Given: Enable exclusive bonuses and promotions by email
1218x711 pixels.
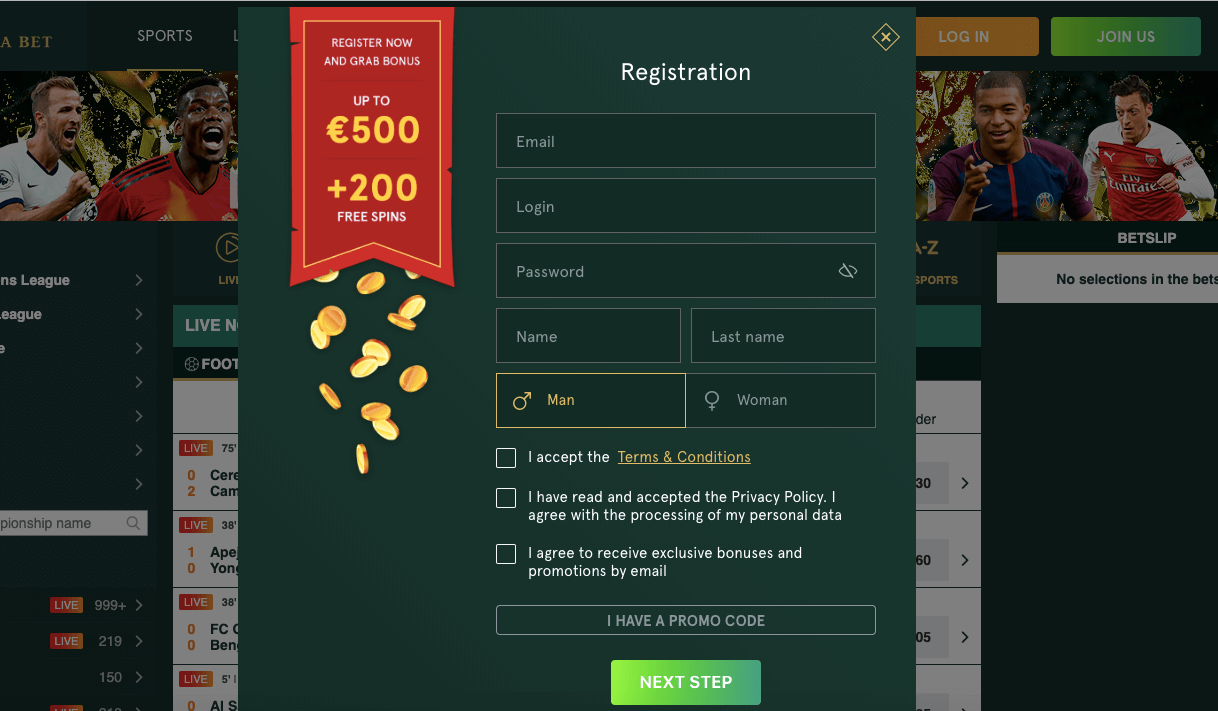Looking at the screenshot, I should [506, 553].
